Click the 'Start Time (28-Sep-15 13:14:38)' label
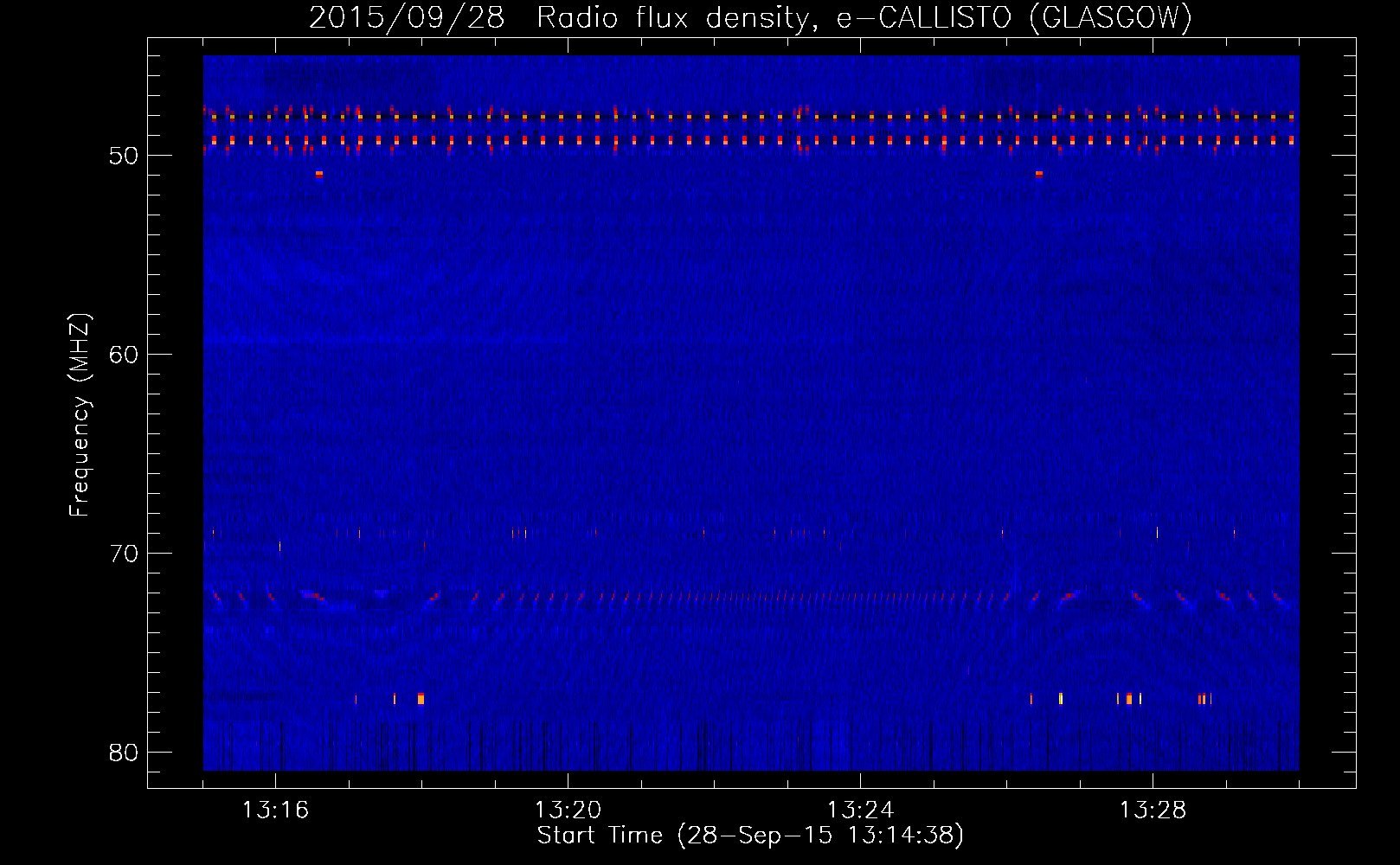Screen dimensions: 1400x865 pos(750,836)
